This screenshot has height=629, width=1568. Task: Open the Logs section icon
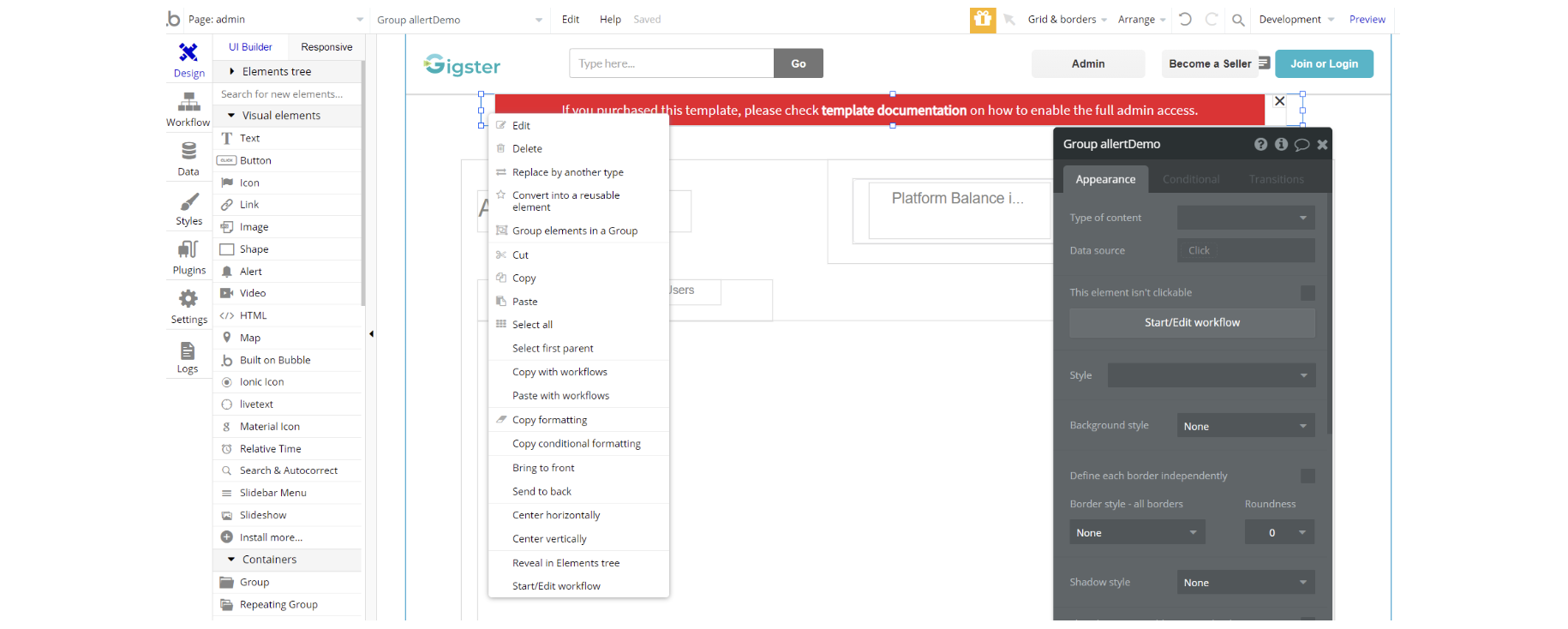point(188,350)
